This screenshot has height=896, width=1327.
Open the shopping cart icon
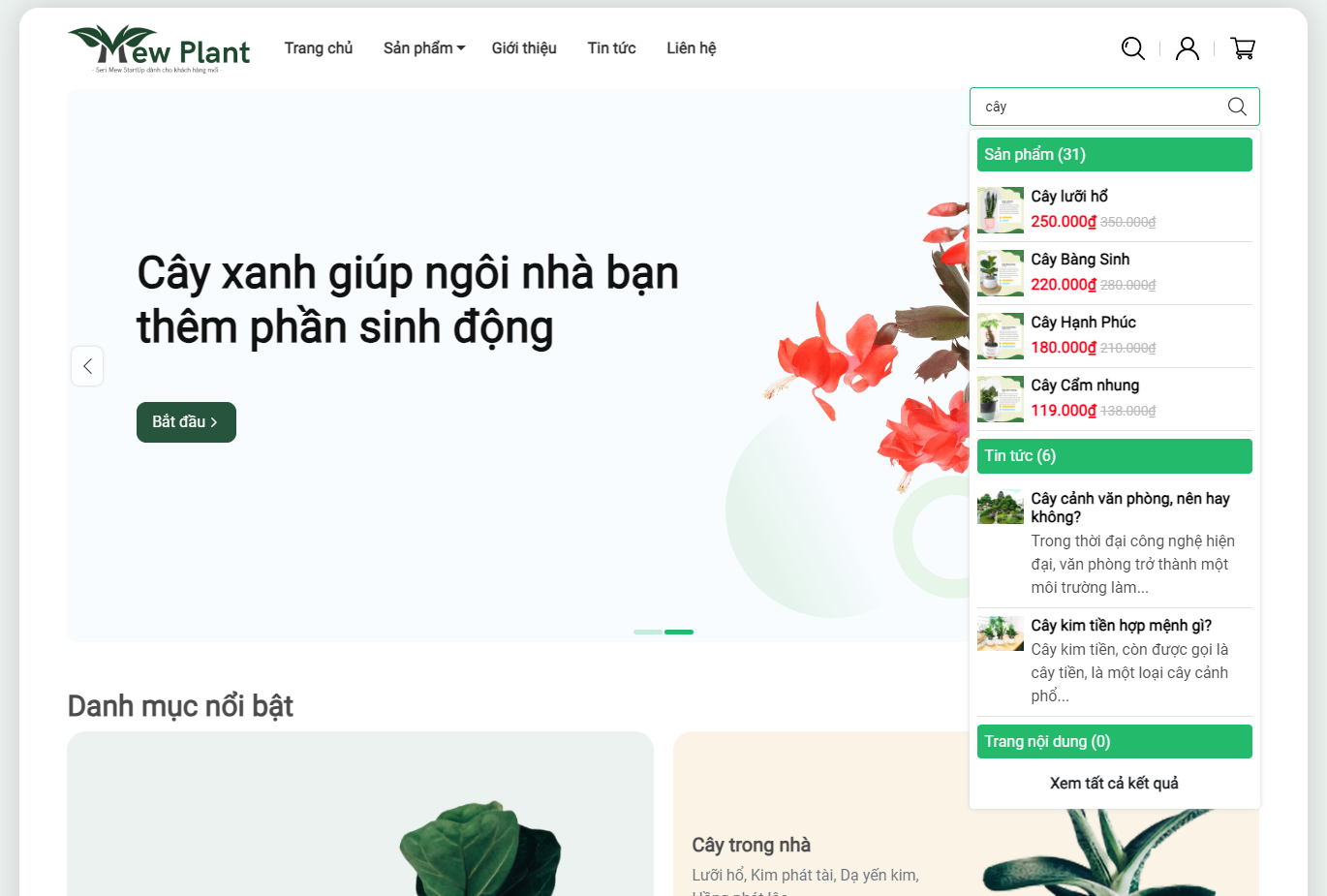(1243, 48)
